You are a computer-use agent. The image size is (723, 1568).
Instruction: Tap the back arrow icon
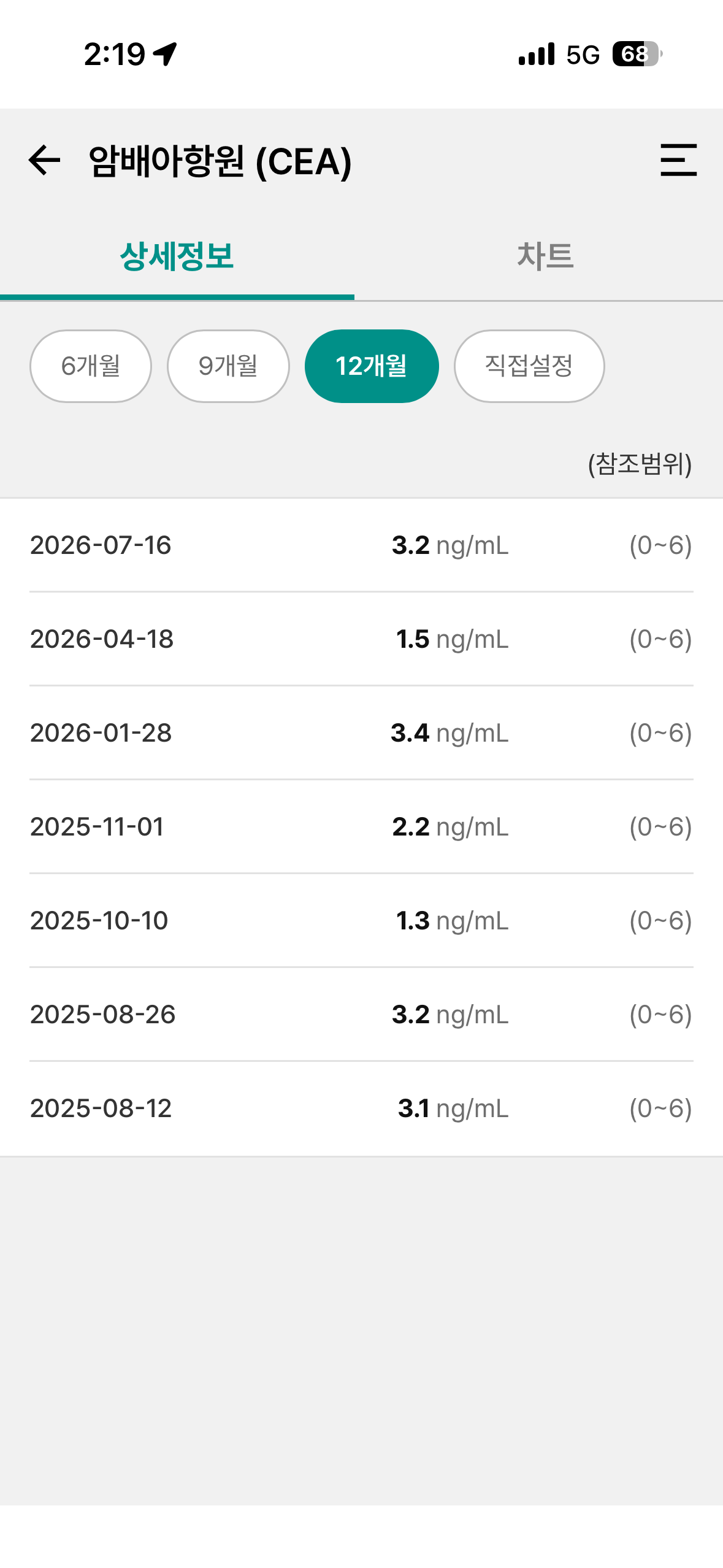[x=45, y=160]
